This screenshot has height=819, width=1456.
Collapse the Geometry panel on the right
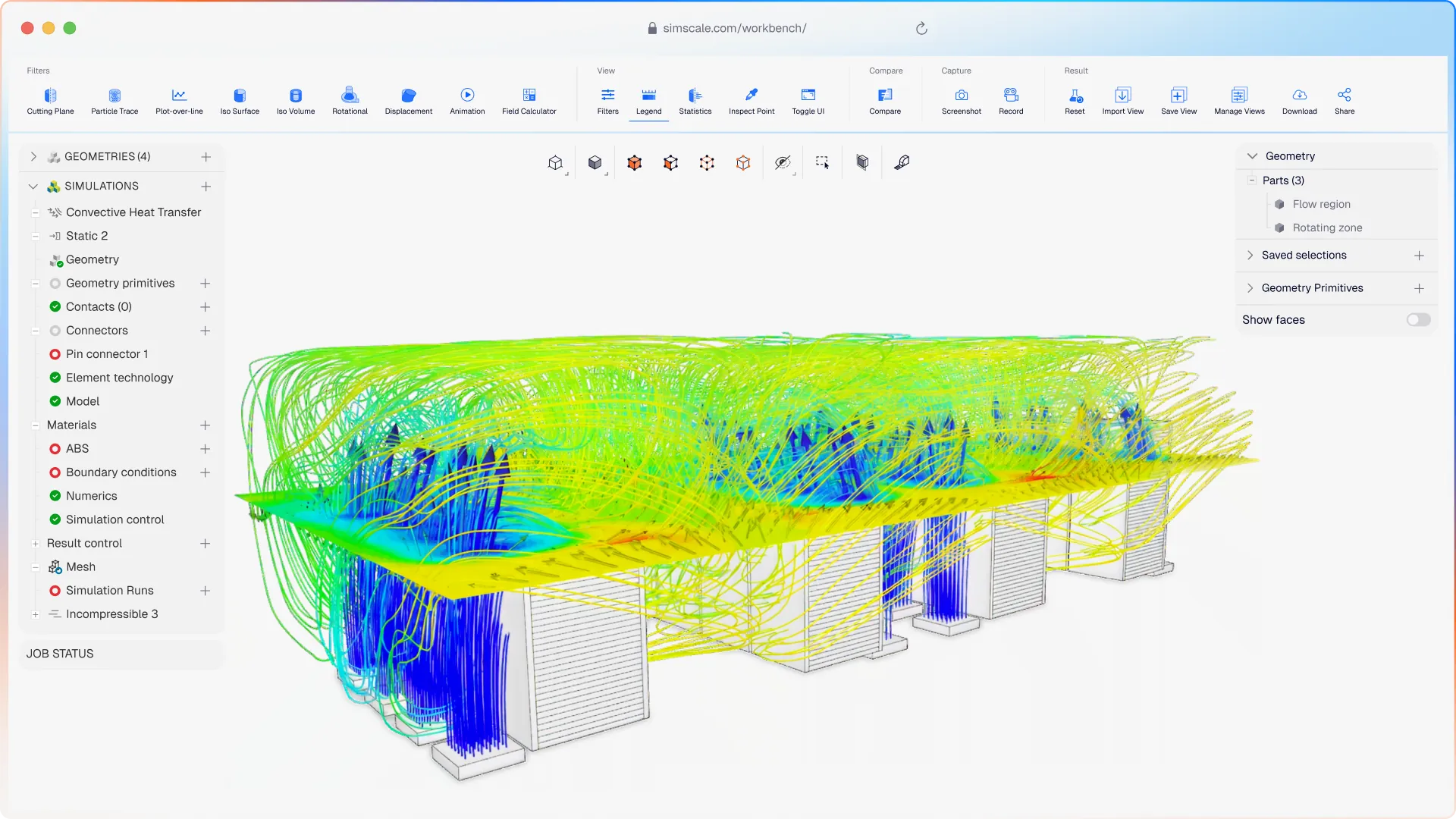[x=1252, y=156]
